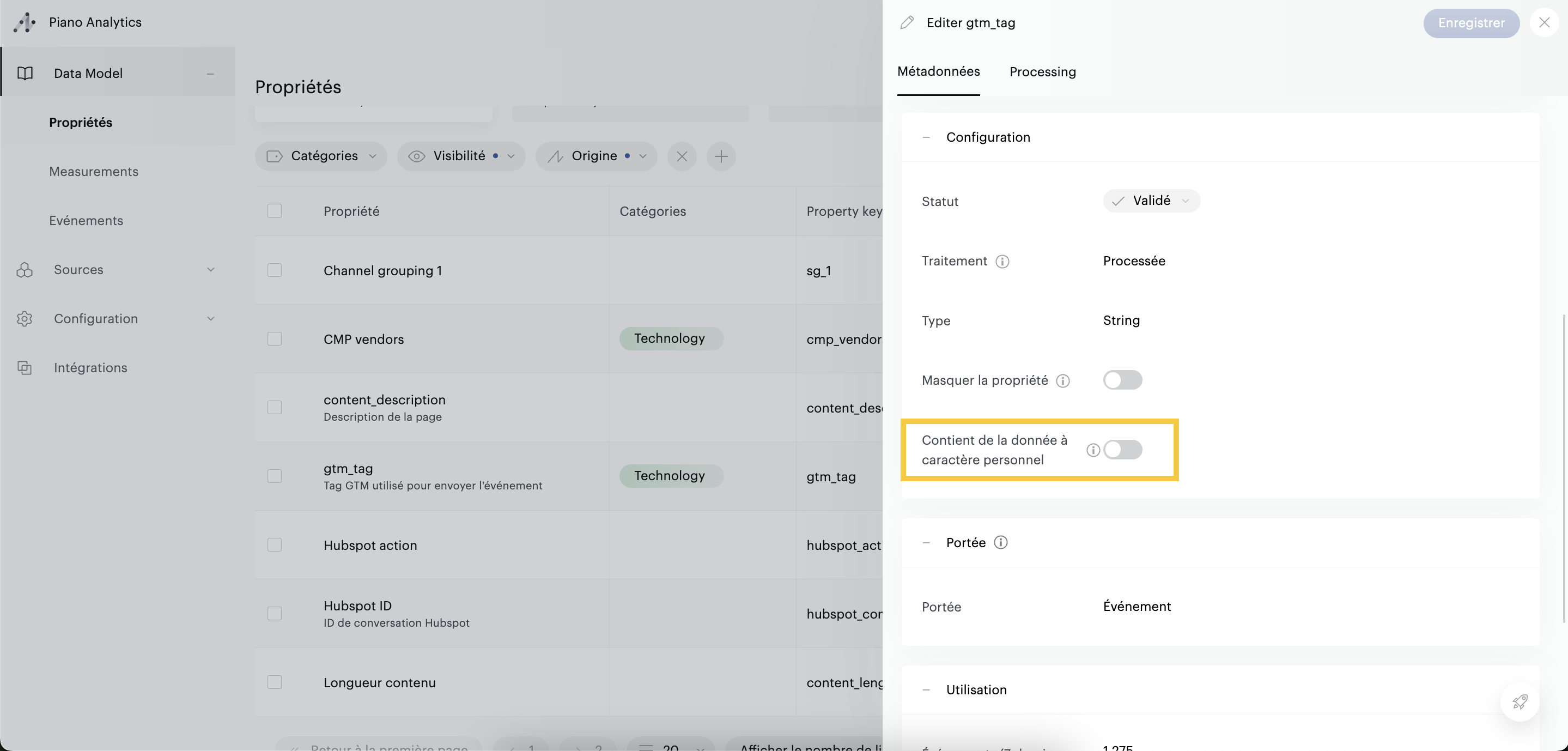This screenshot has height=751, width=1568.
Task: Clear filters with the X icon
Action: 682,156
